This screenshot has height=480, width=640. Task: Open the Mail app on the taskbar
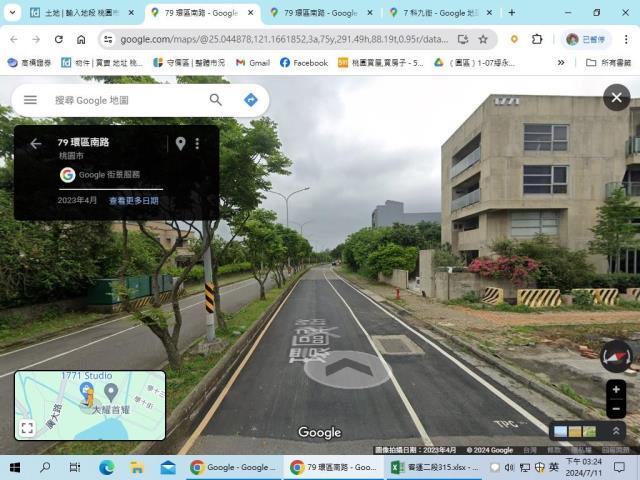168,467
